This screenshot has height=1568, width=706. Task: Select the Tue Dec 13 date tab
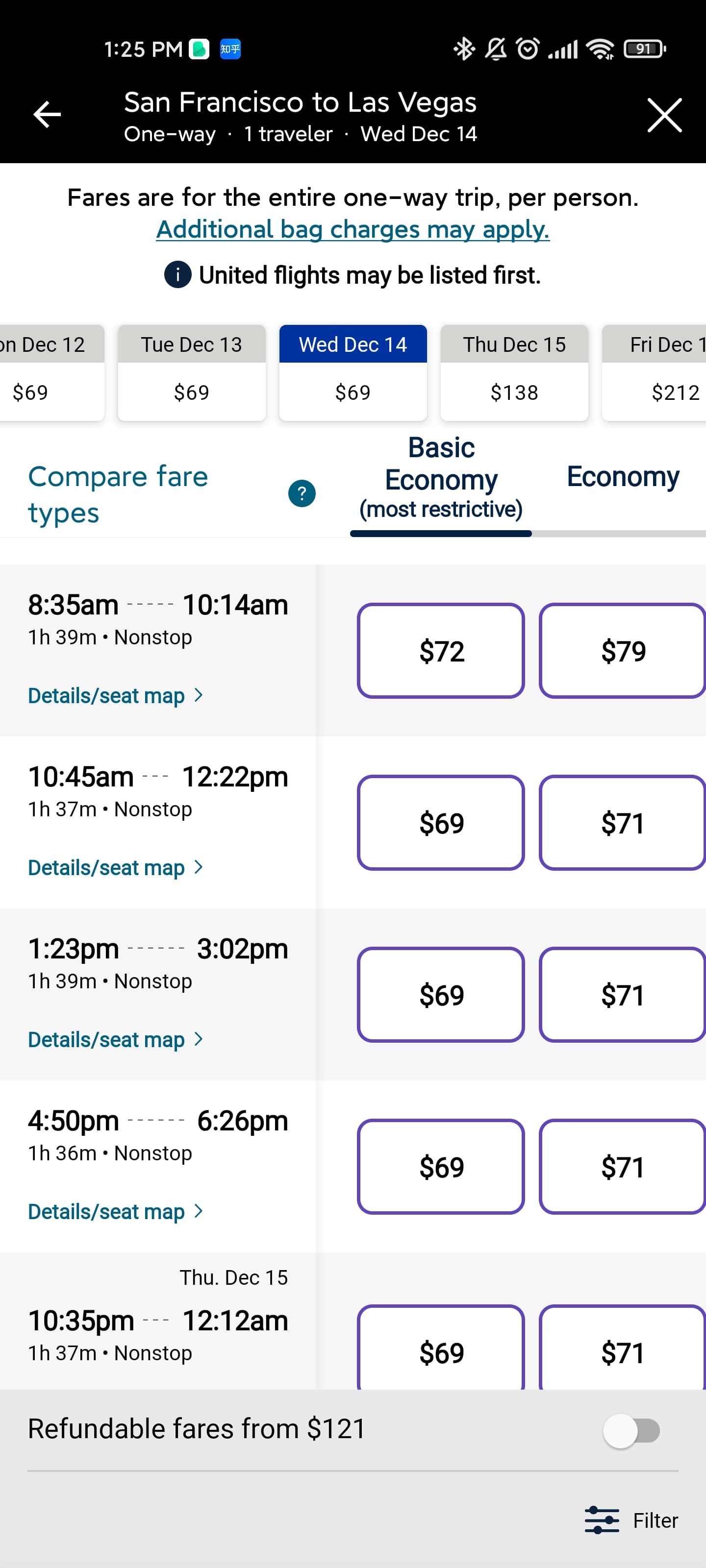click(191, 372)
